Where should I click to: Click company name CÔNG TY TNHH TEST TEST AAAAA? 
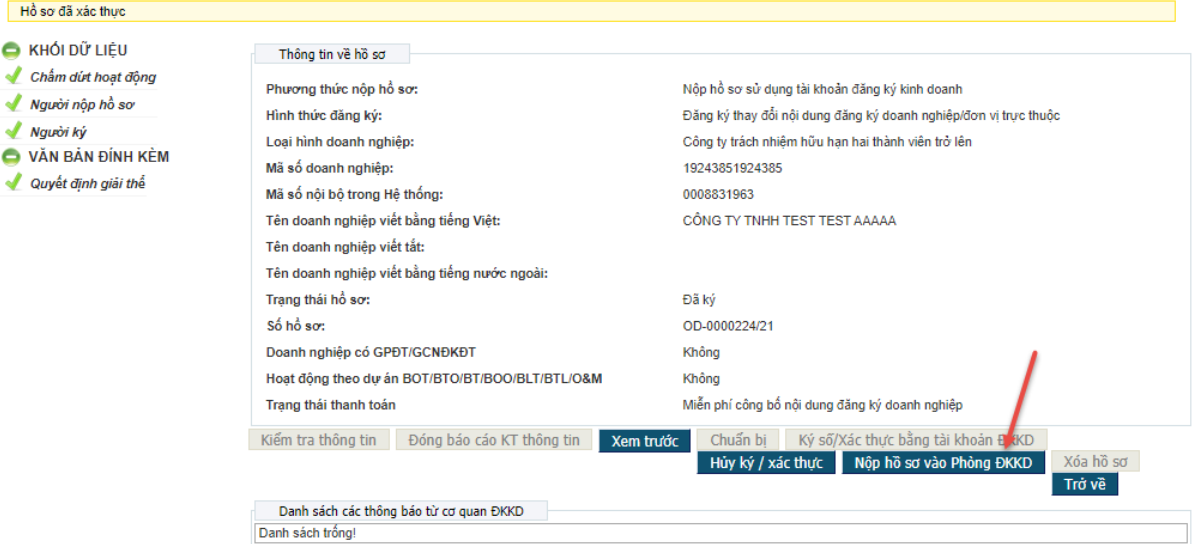tap(790, 221)
